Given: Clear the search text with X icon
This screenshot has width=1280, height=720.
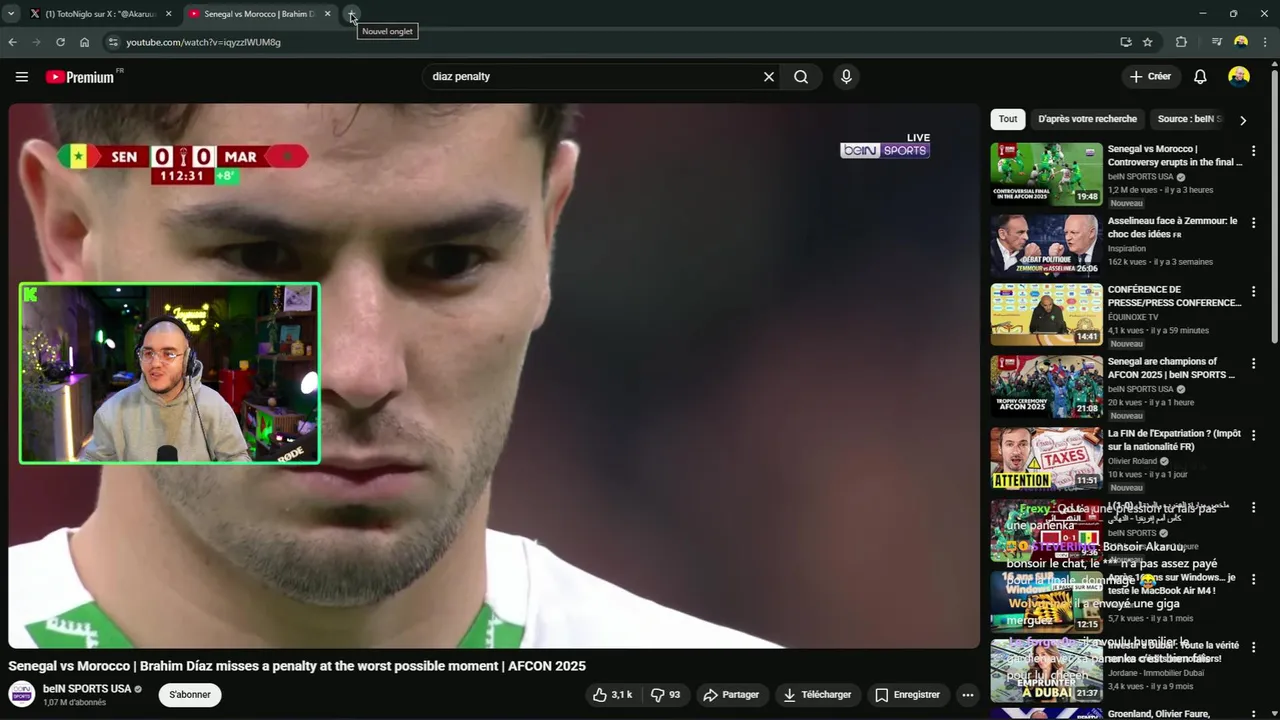Looking at the screenshot, I should click(769, 76).
